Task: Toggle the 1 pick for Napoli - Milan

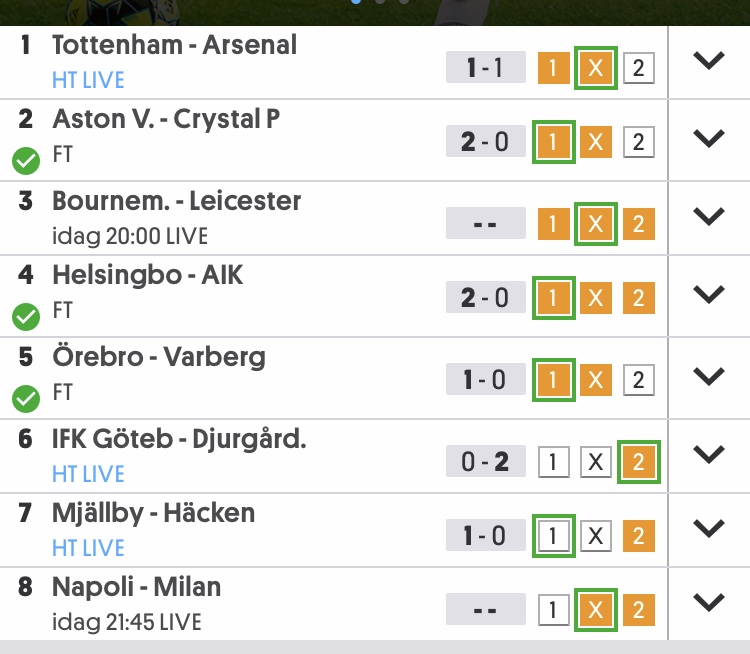Action: click(x=554, y=610)
